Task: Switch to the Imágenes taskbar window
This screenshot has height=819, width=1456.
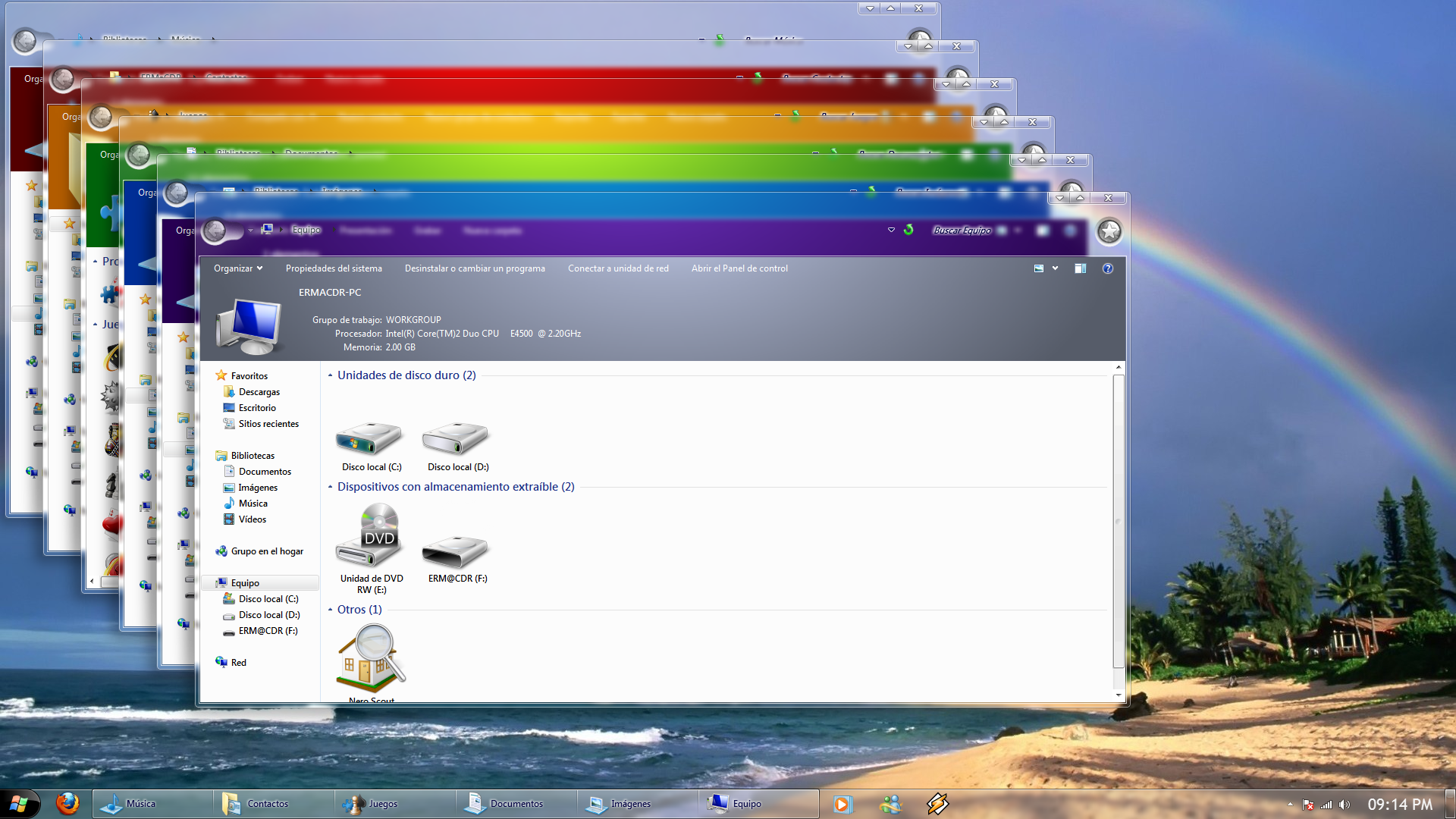Action: tap(638, 804)
